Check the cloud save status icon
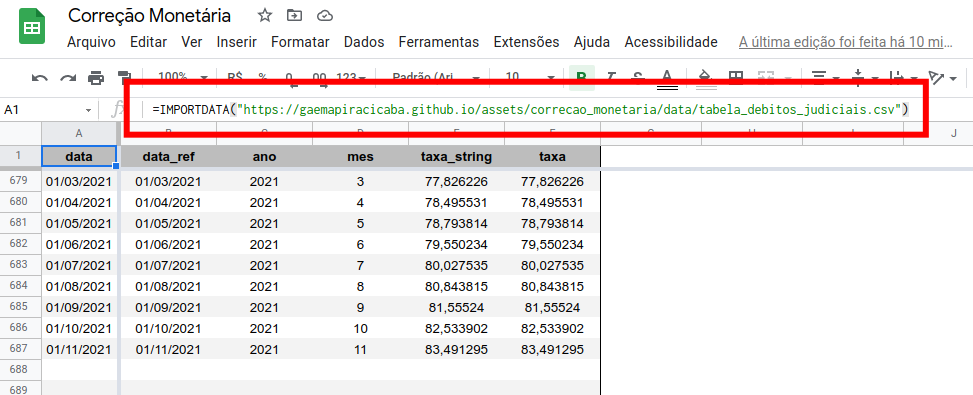Image resolution: width=973 pixels, height=395 pixels. (x=324, y=16)
